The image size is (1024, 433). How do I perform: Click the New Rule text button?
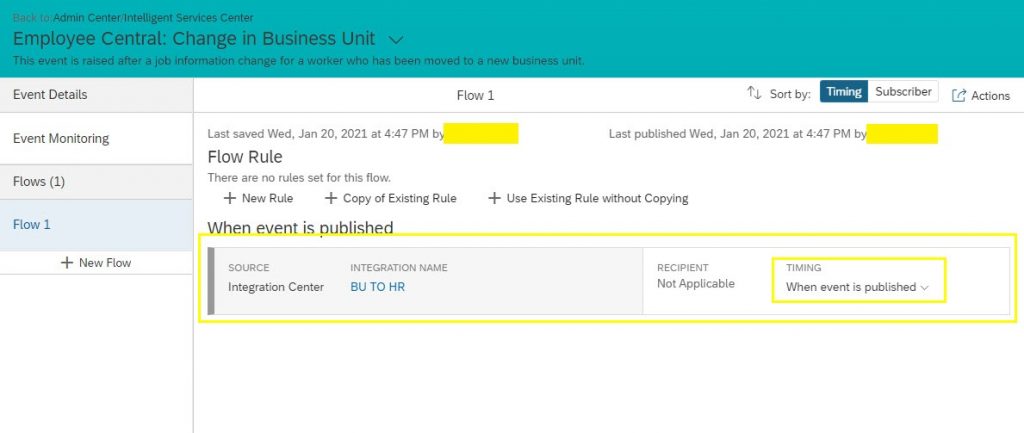pos(267,198)
